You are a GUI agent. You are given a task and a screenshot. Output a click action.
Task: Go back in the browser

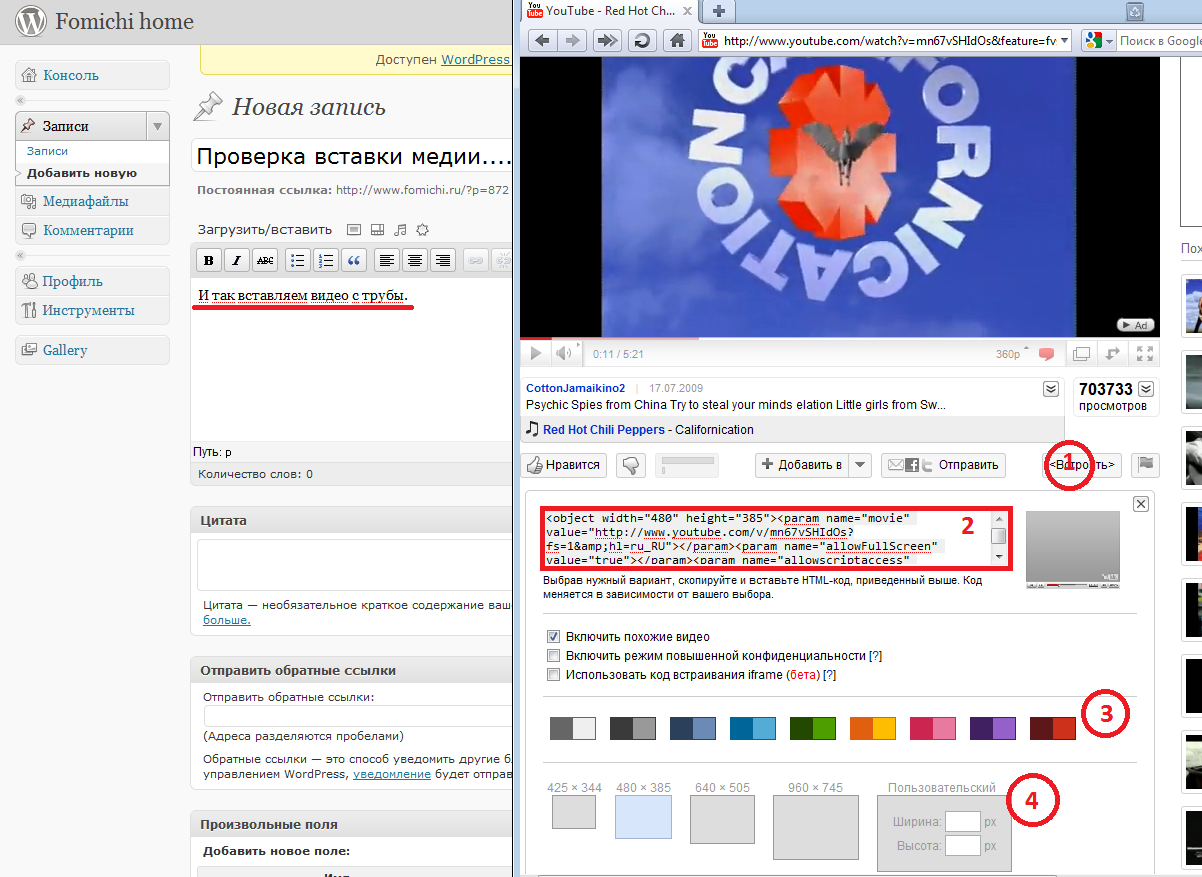(542, 41)
